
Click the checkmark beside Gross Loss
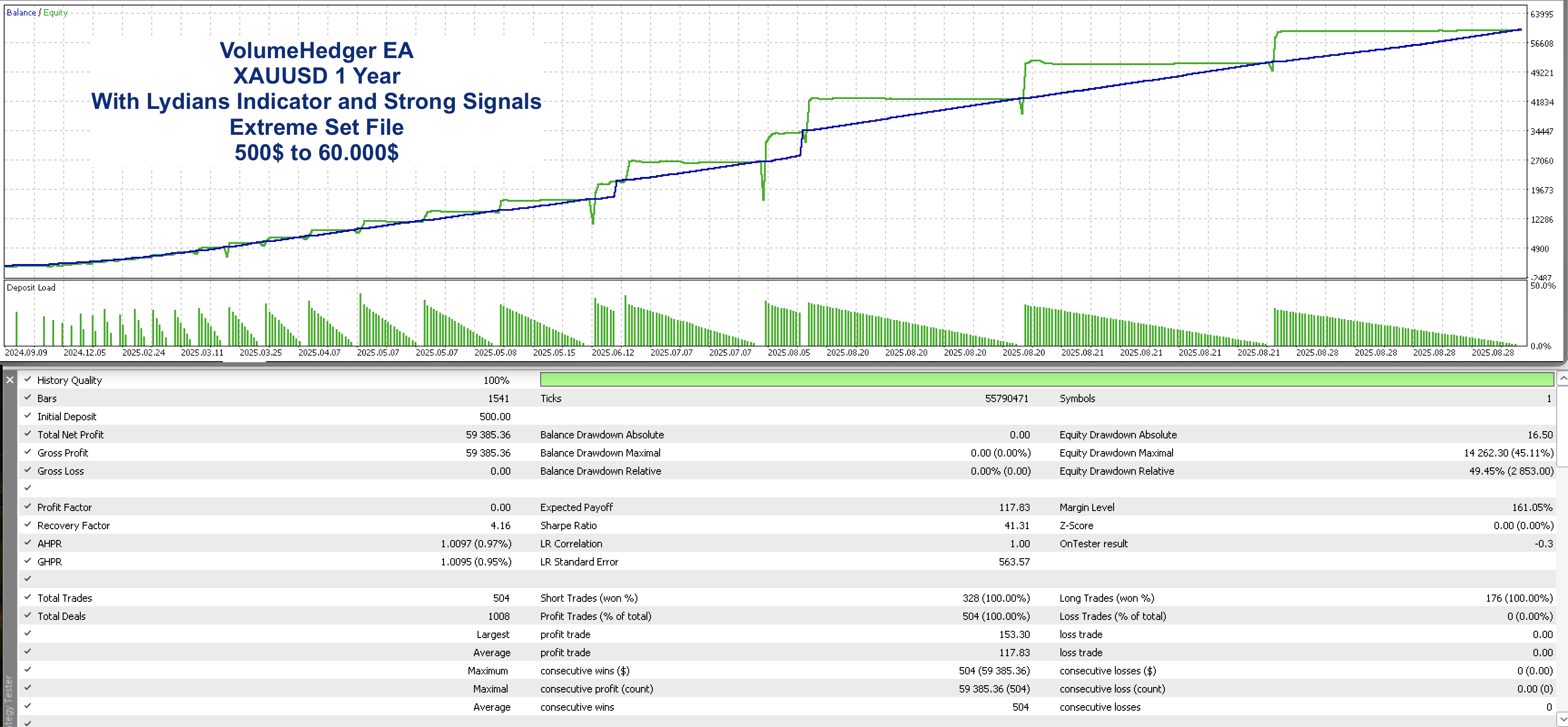click(x=27, y=470)
